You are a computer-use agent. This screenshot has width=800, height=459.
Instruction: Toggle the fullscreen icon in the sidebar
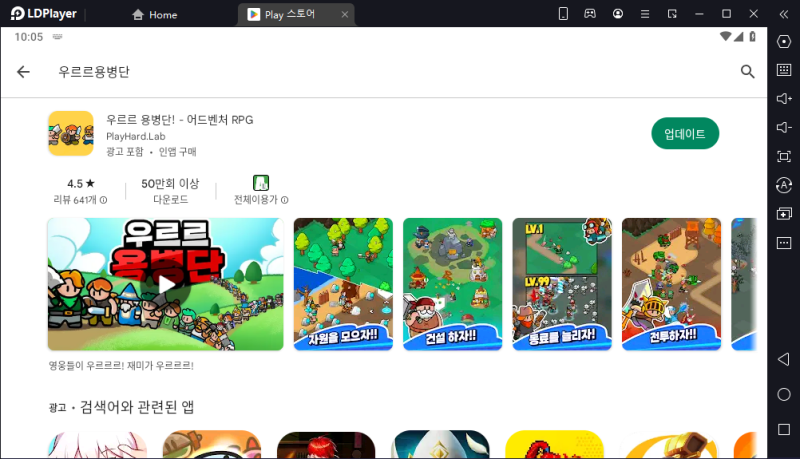784,156
